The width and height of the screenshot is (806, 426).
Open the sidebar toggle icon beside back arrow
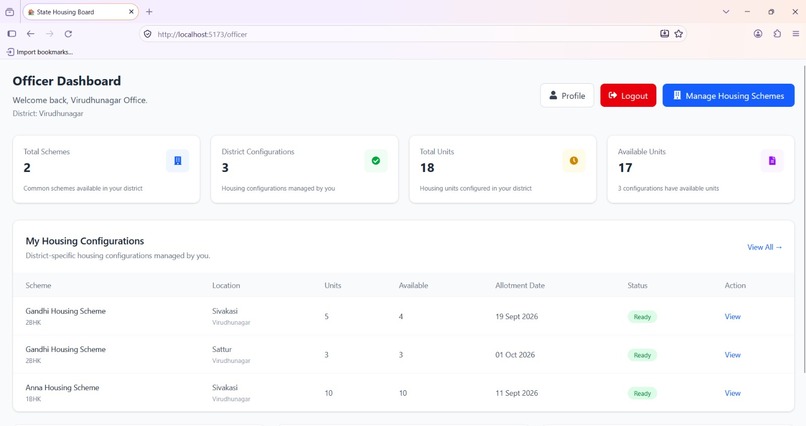tap(12, 34)
